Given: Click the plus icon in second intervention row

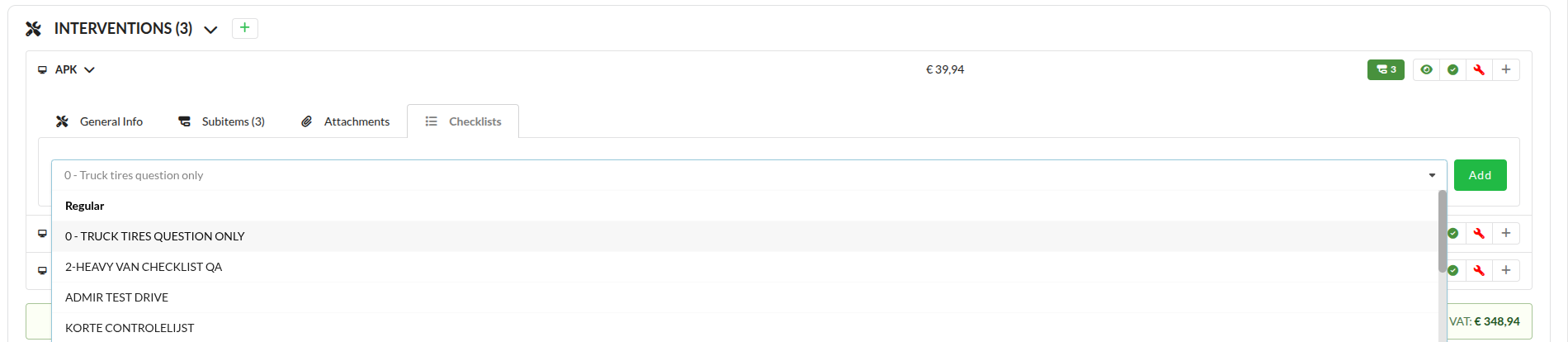Looking at the screenshot, I should click(1506, 233).
